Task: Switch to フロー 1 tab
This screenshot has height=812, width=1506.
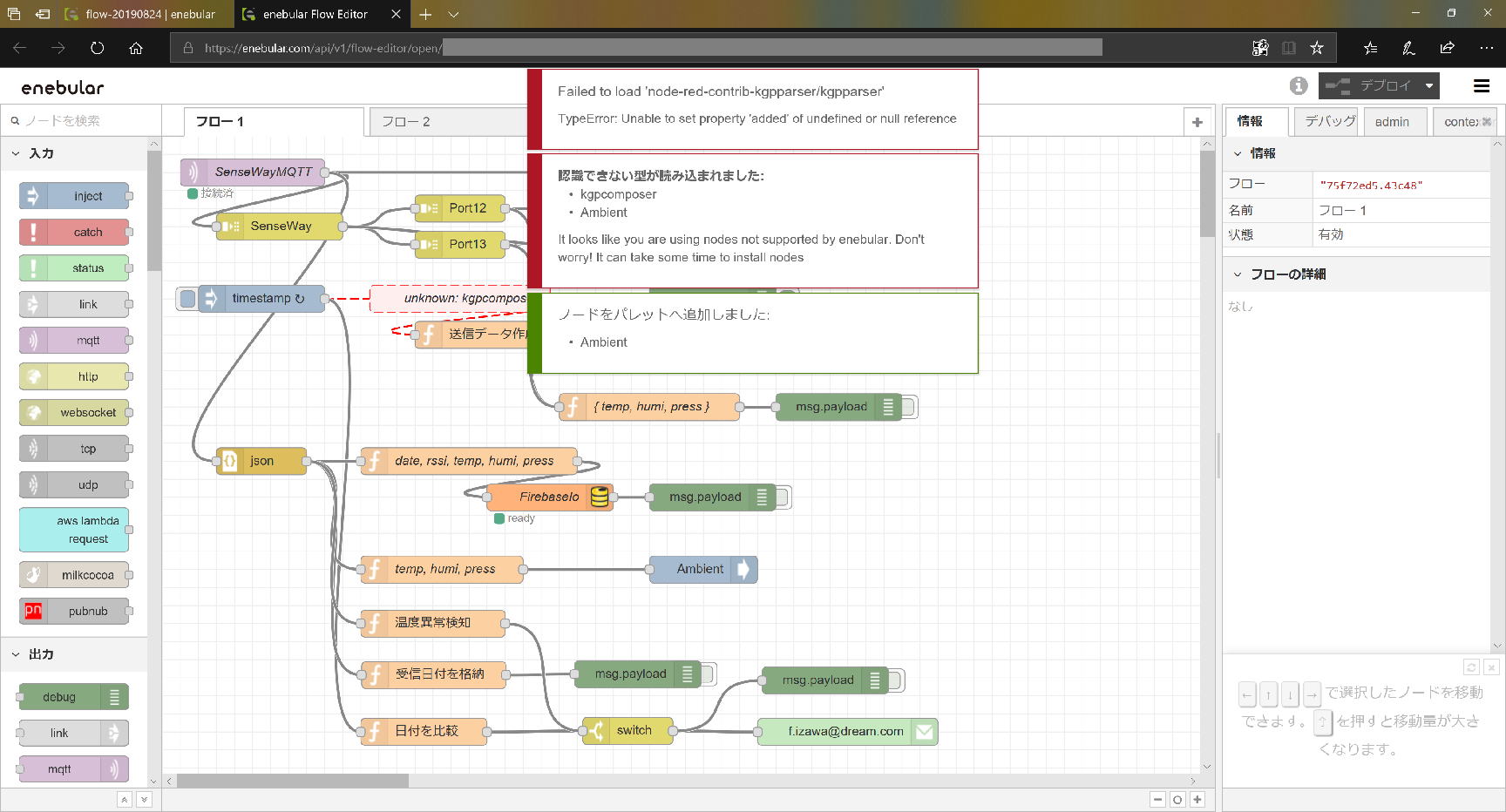Action: pyautogui.click(x=274, y=122)
